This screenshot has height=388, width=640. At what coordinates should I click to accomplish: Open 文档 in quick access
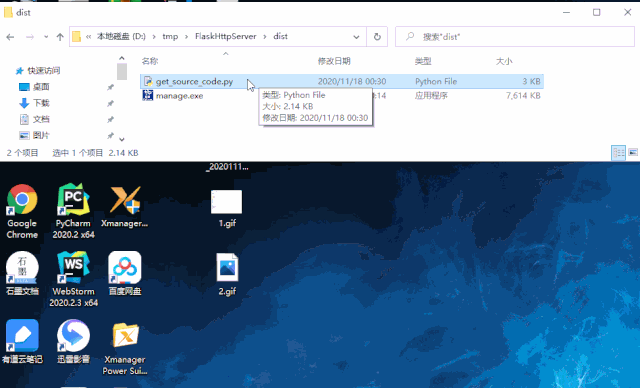(x=41, y=119)
